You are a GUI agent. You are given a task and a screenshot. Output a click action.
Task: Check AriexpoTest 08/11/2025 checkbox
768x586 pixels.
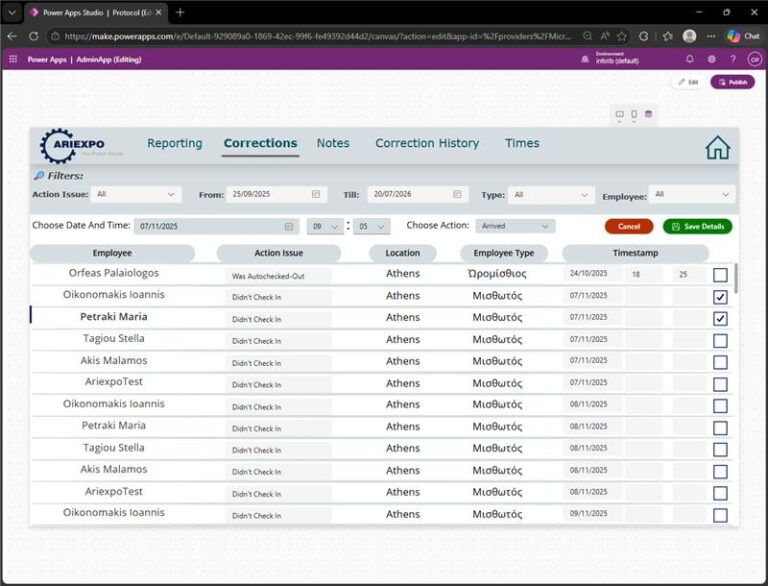tap(720, 493)
